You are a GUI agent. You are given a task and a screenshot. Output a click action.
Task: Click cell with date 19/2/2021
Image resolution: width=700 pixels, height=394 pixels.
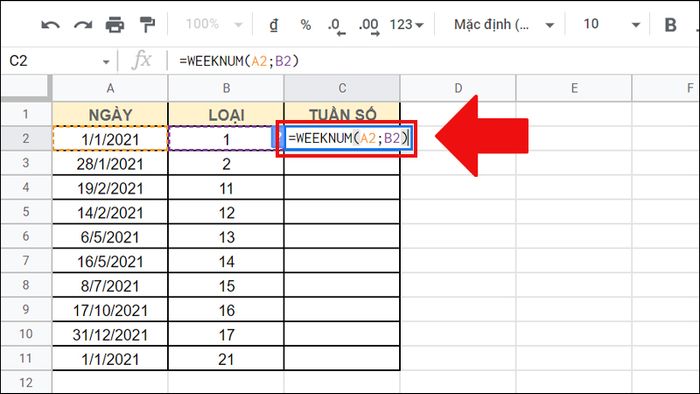pos(110,188)
